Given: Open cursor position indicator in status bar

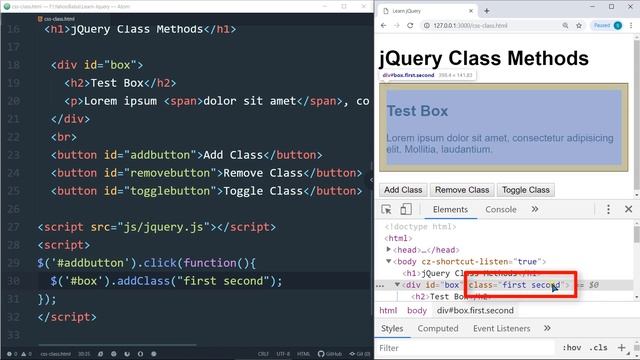Looking at the screenshot, I should 84,354.
